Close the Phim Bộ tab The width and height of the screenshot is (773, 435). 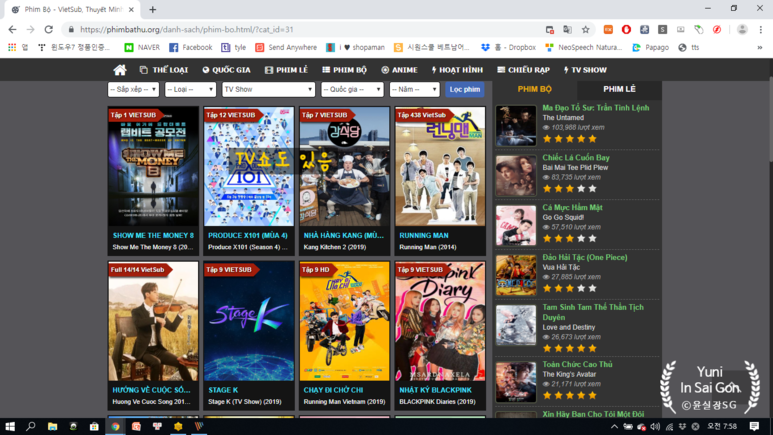131,9
